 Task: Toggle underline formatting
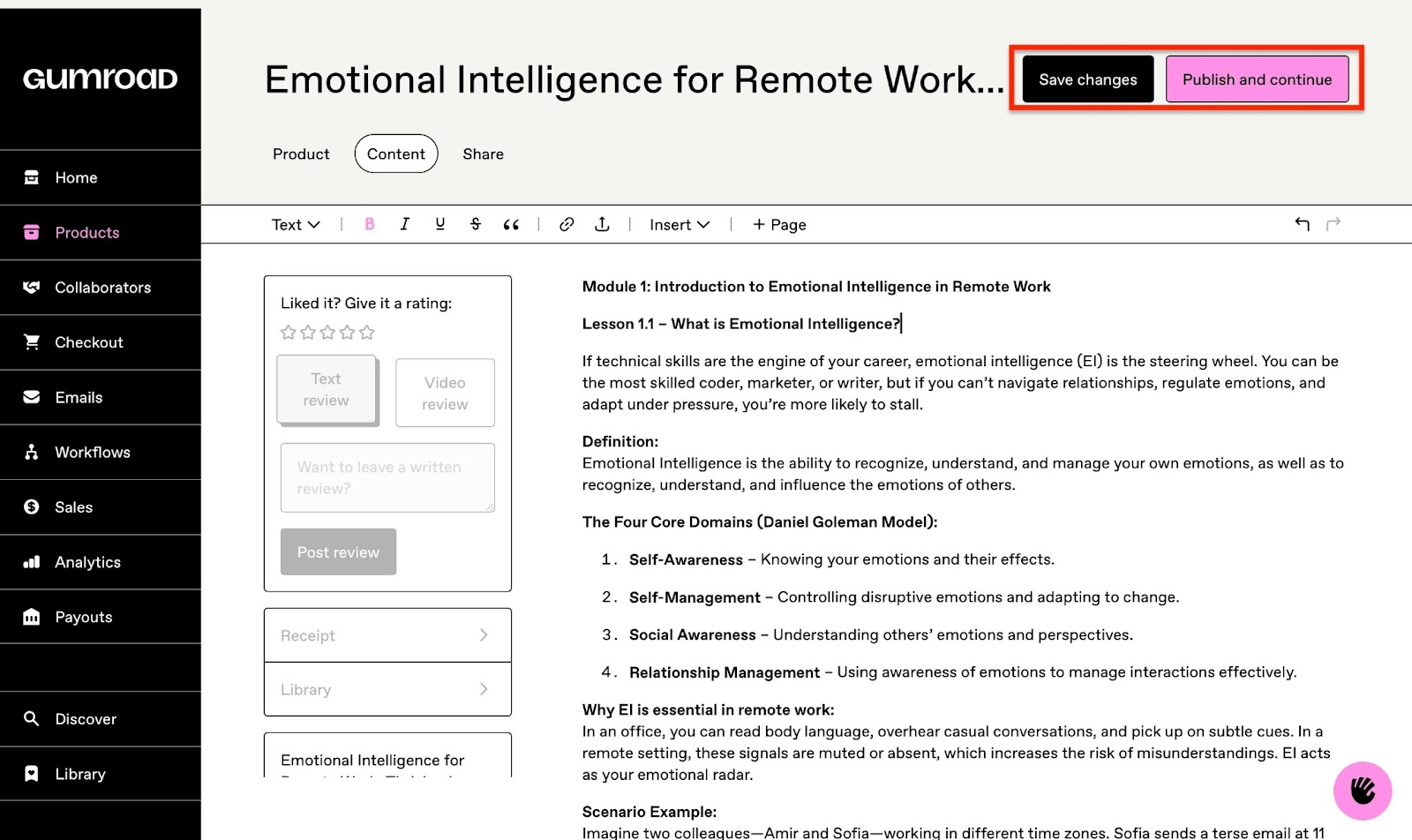(x=440, y=224)
